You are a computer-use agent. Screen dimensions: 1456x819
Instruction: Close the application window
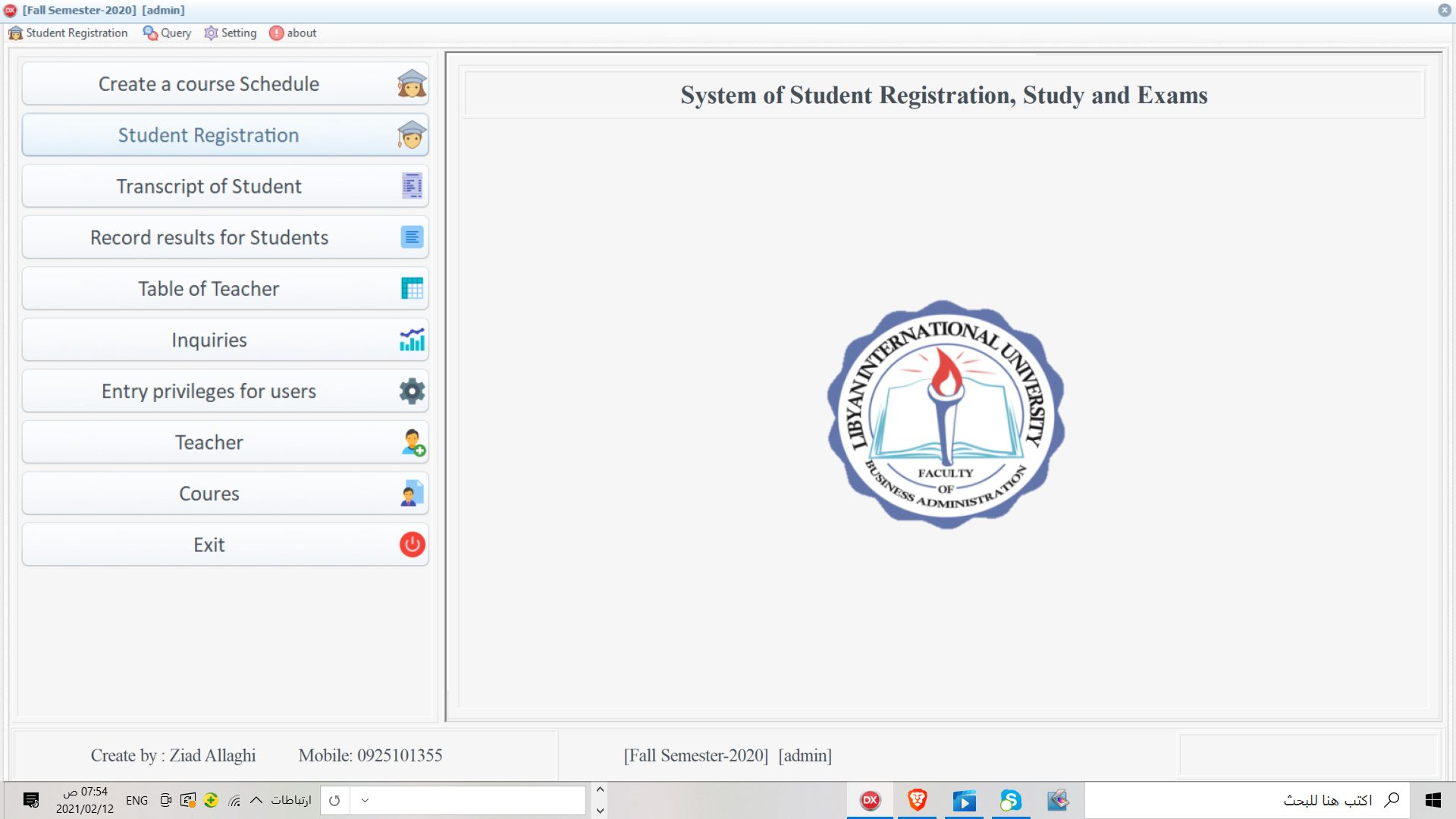click(1445, 10)
